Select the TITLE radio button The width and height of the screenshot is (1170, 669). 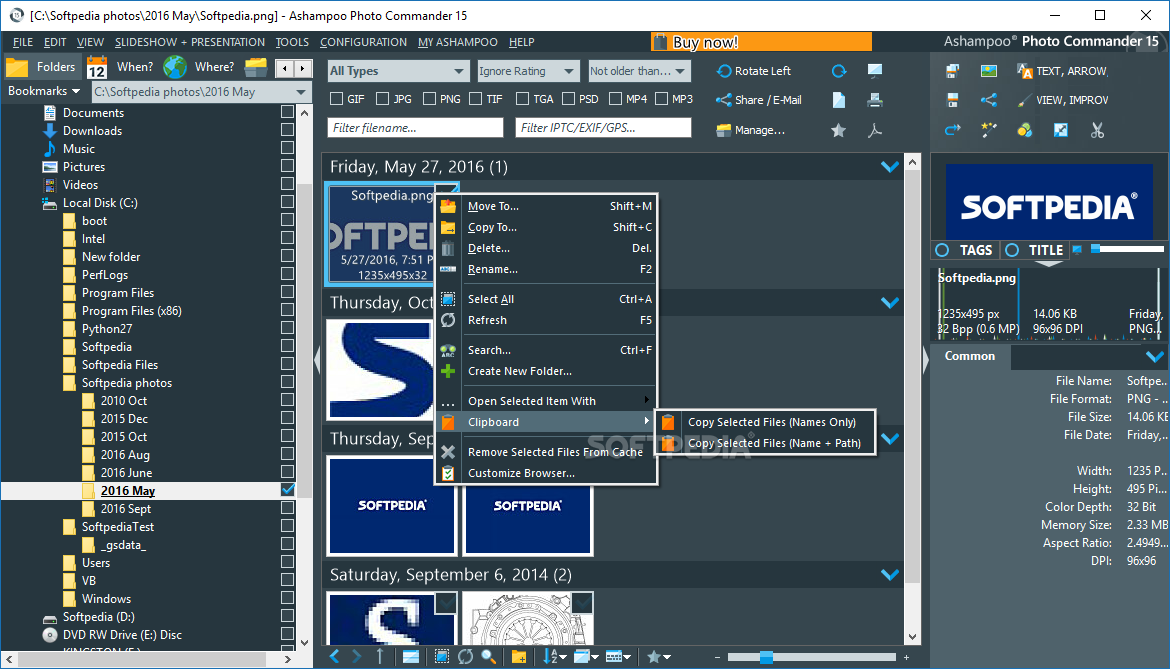pyautogui.click(x=1012, y=250)
